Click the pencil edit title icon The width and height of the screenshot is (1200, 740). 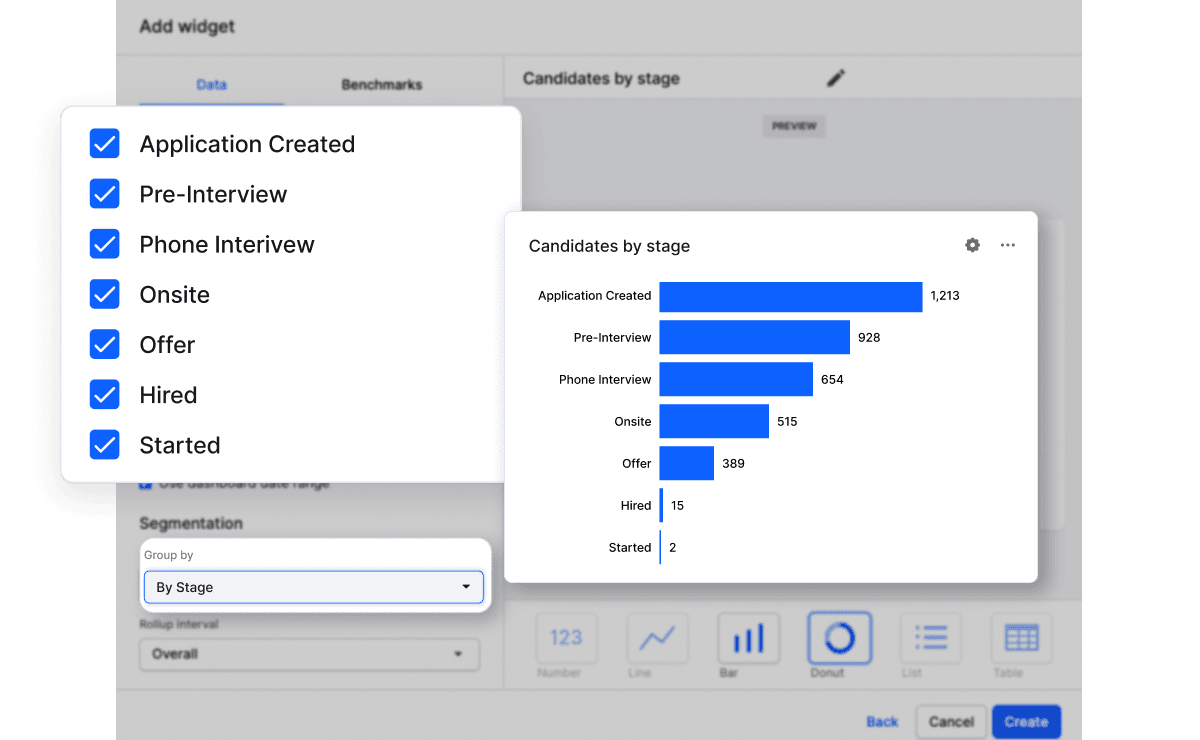coord(836,78)
